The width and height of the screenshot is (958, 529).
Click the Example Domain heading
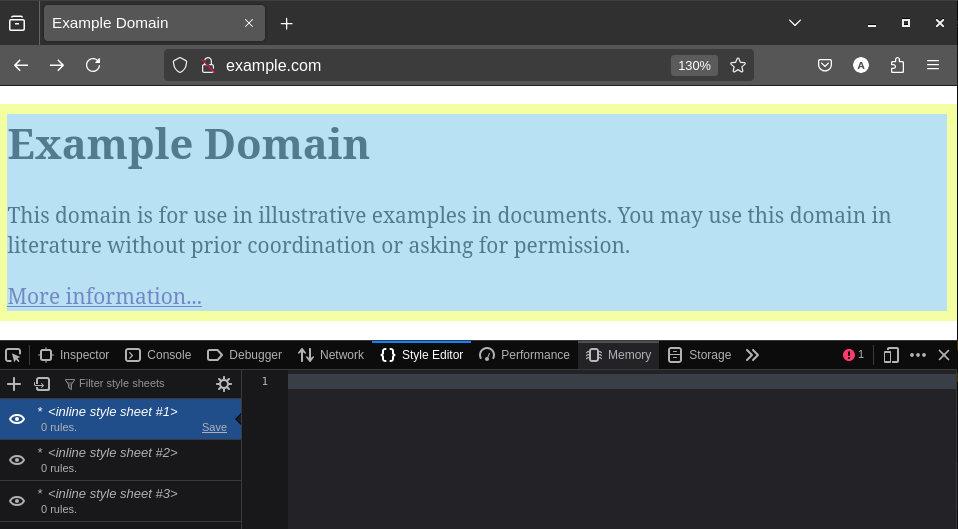(x=188, y=145)
